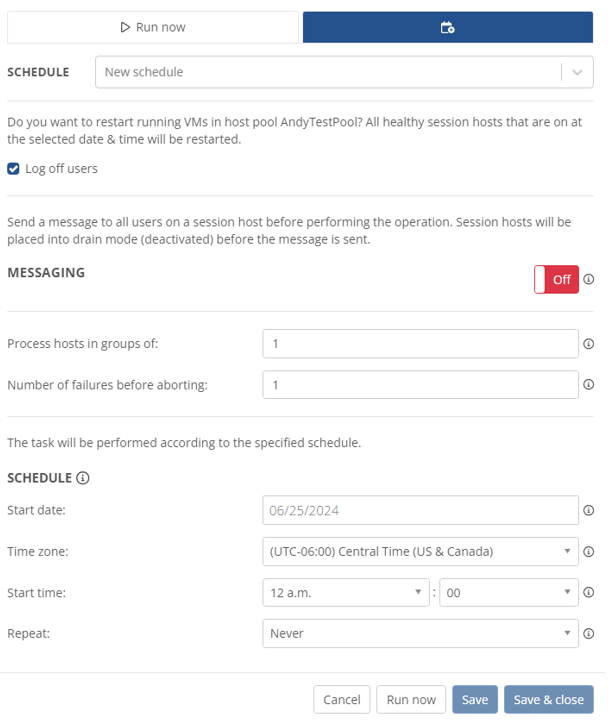Image resolution: width=612 pixels, height=721 pixels.
Task: Open the Start time minutes dropdown
Action: 508,592
